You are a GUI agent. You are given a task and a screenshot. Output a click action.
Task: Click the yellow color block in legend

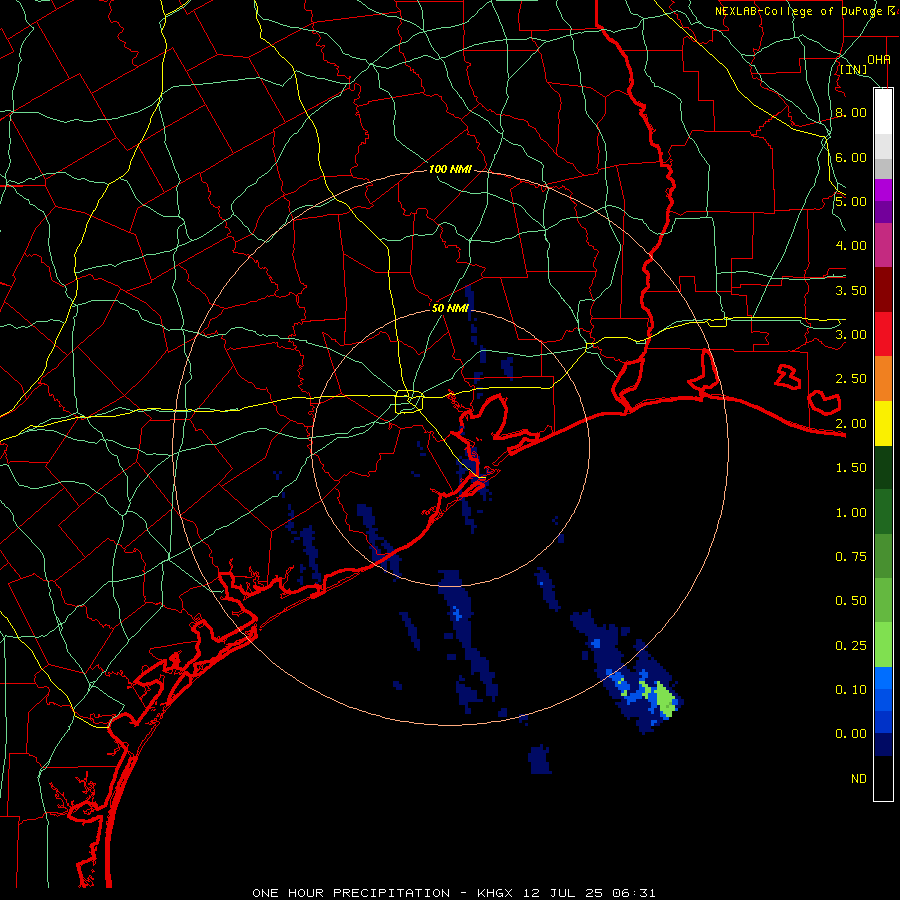click(x=883, y=424)
